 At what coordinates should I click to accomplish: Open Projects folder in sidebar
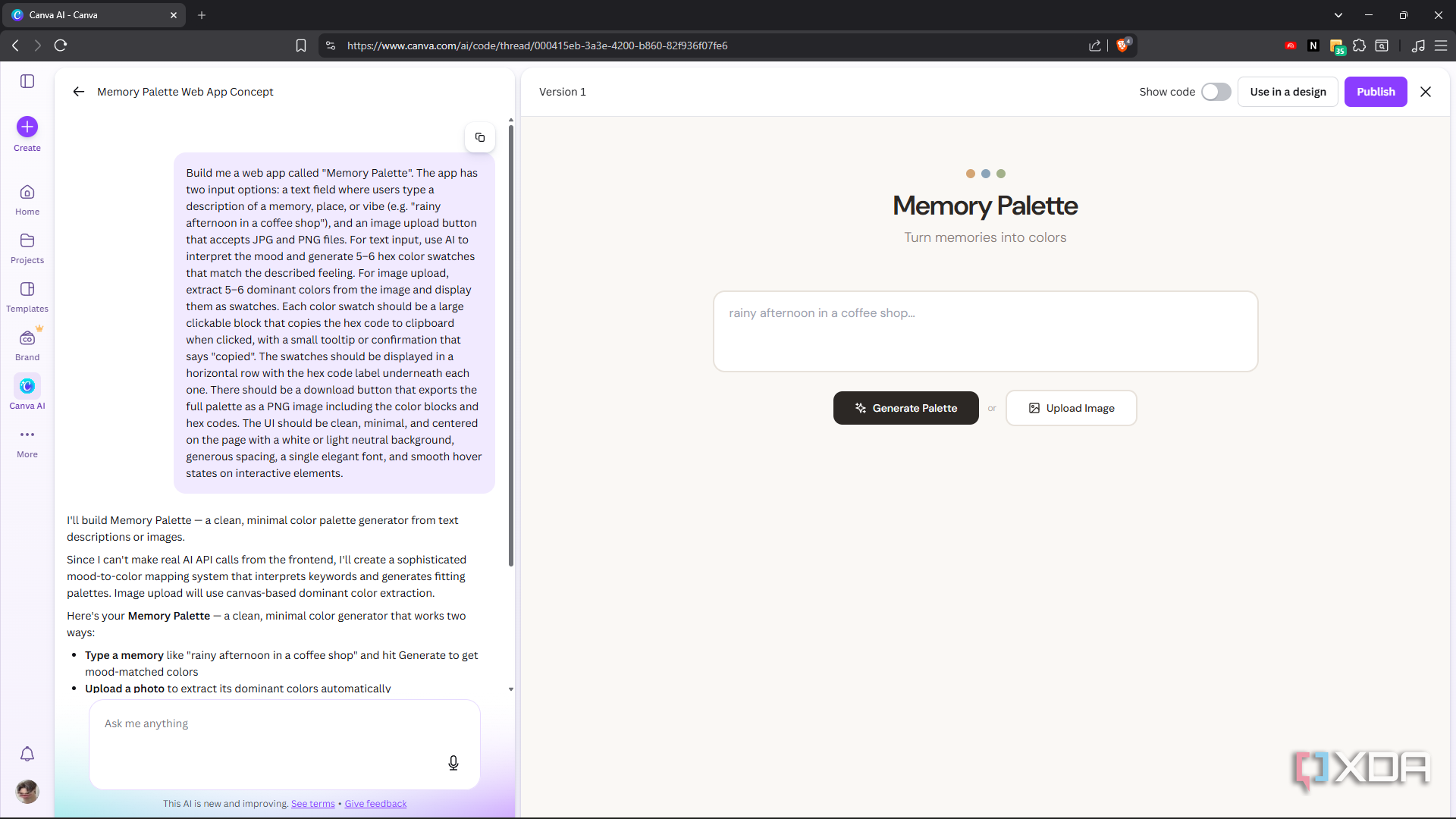point(27,249)
